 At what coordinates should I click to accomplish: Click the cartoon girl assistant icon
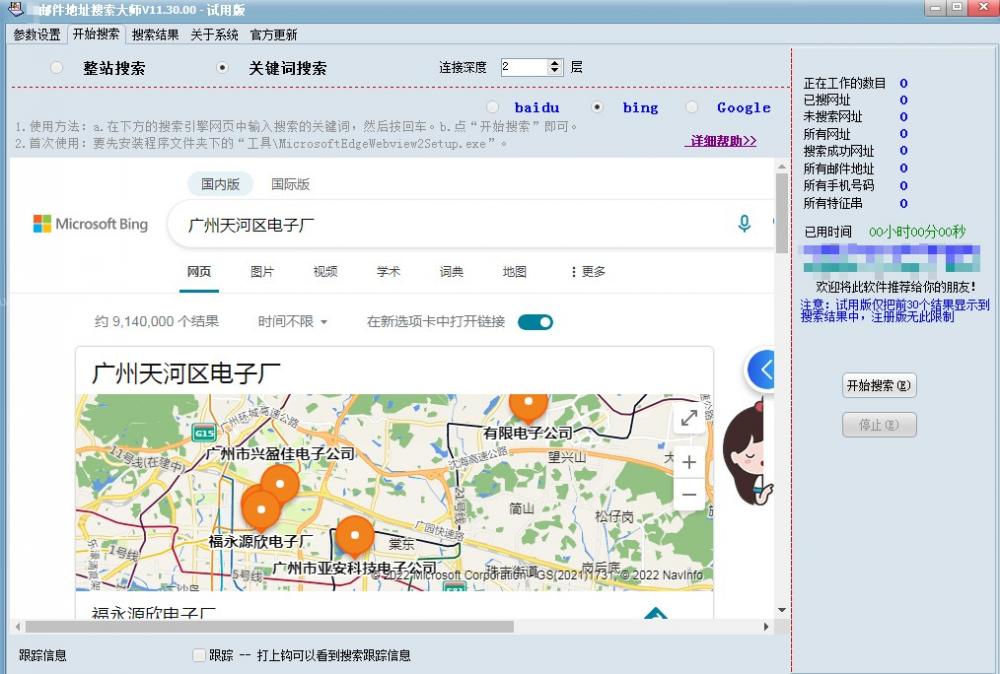tap(747, 453)
